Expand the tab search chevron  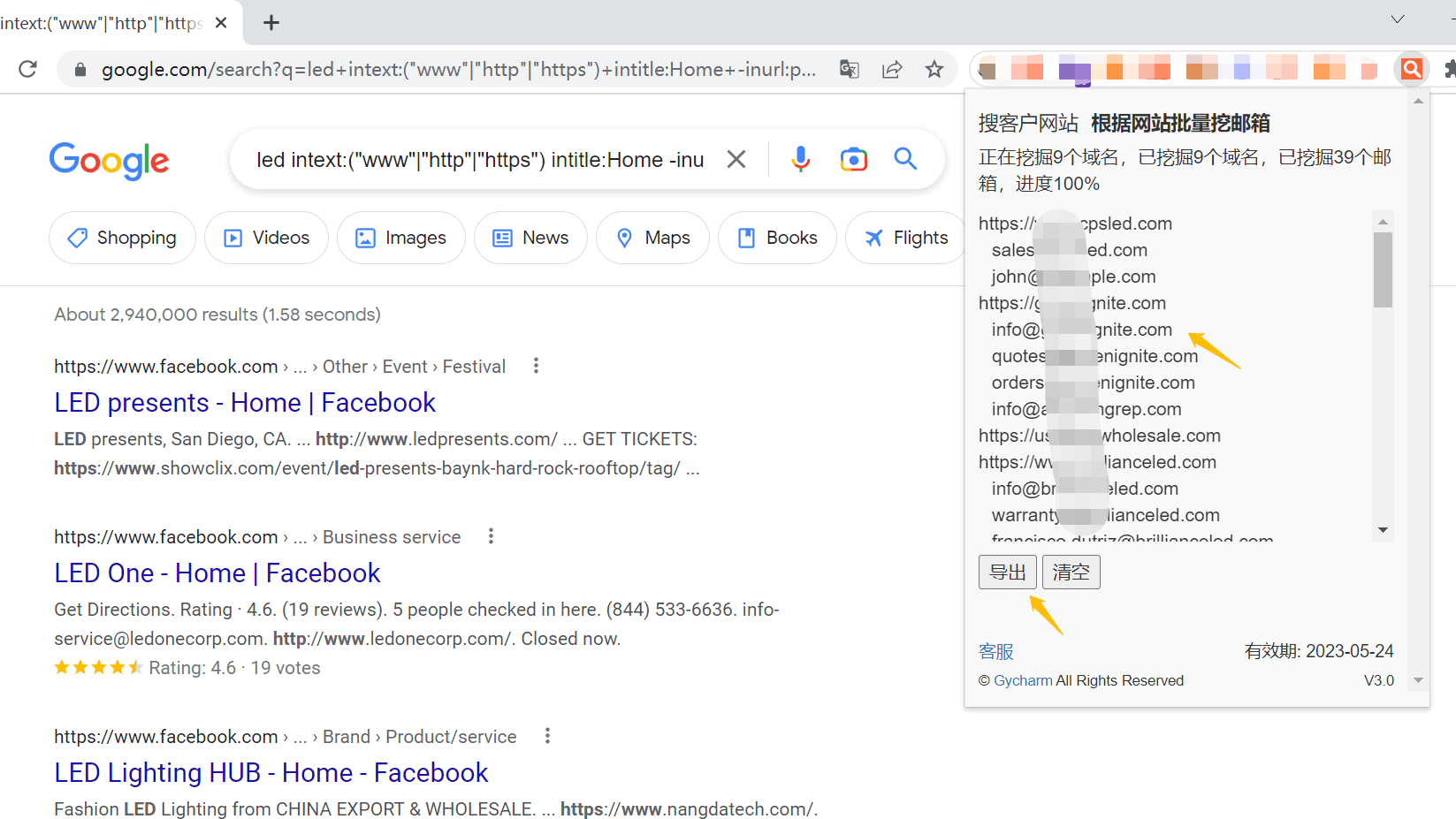pyautogui.click(x=1398, y=19)
